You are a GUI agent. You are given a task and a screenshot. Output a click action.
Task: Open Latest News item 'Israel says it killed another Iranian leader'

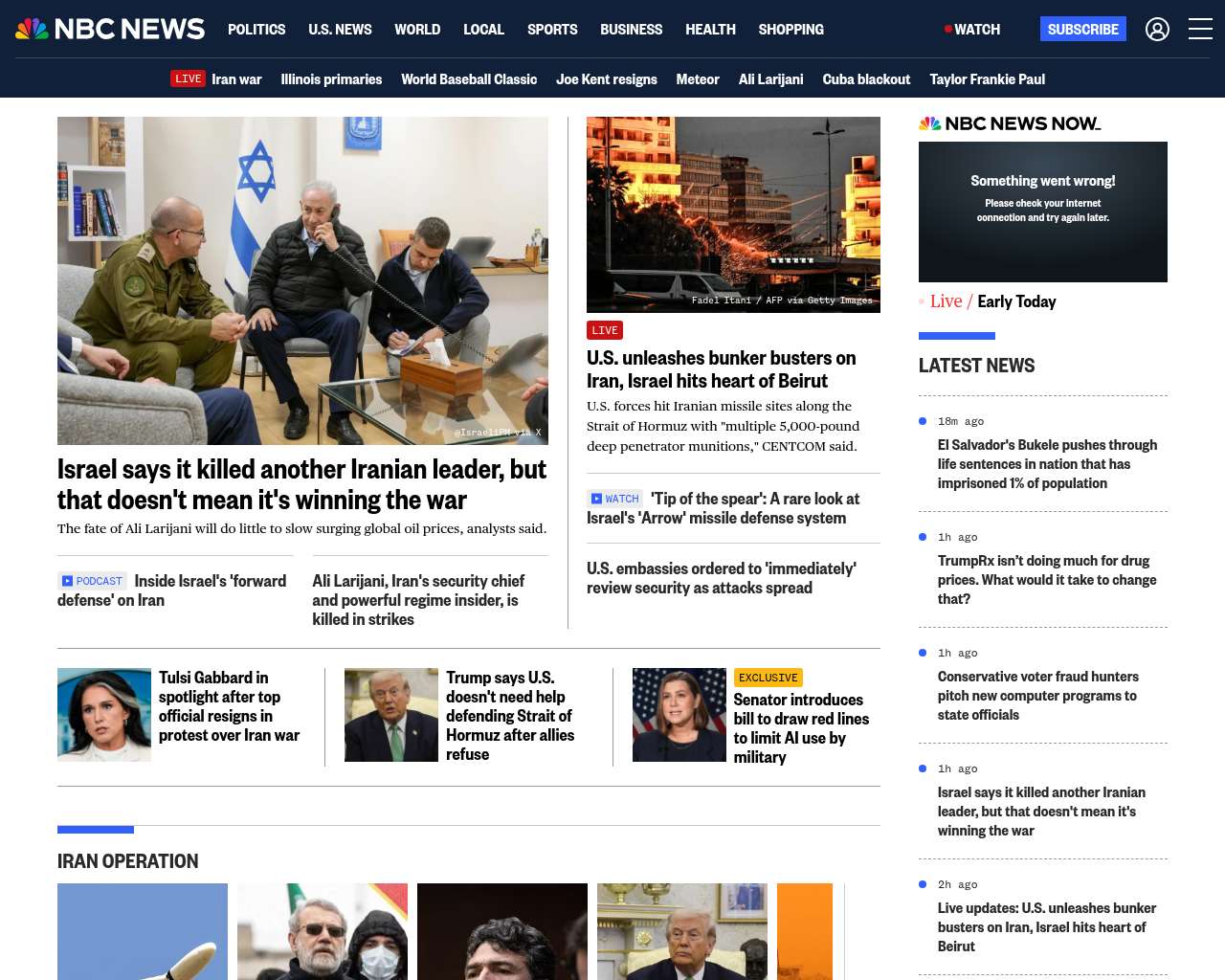click(1041, 812)
